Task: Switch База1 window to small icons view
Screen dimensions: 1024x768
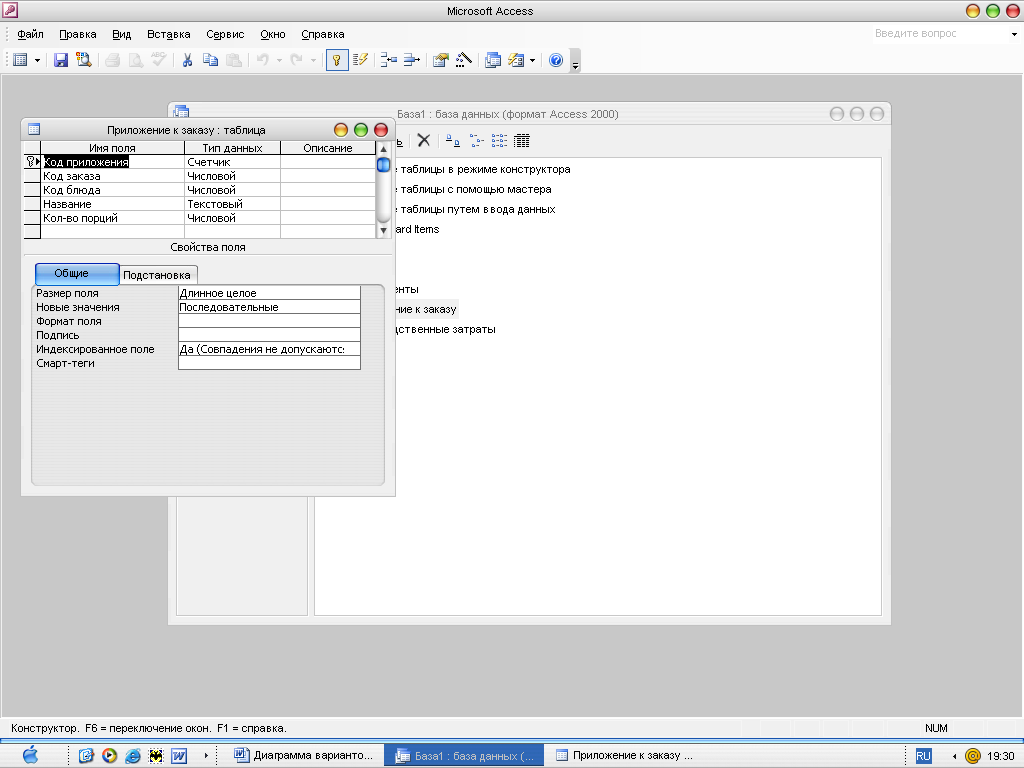Action: (476, 140)
